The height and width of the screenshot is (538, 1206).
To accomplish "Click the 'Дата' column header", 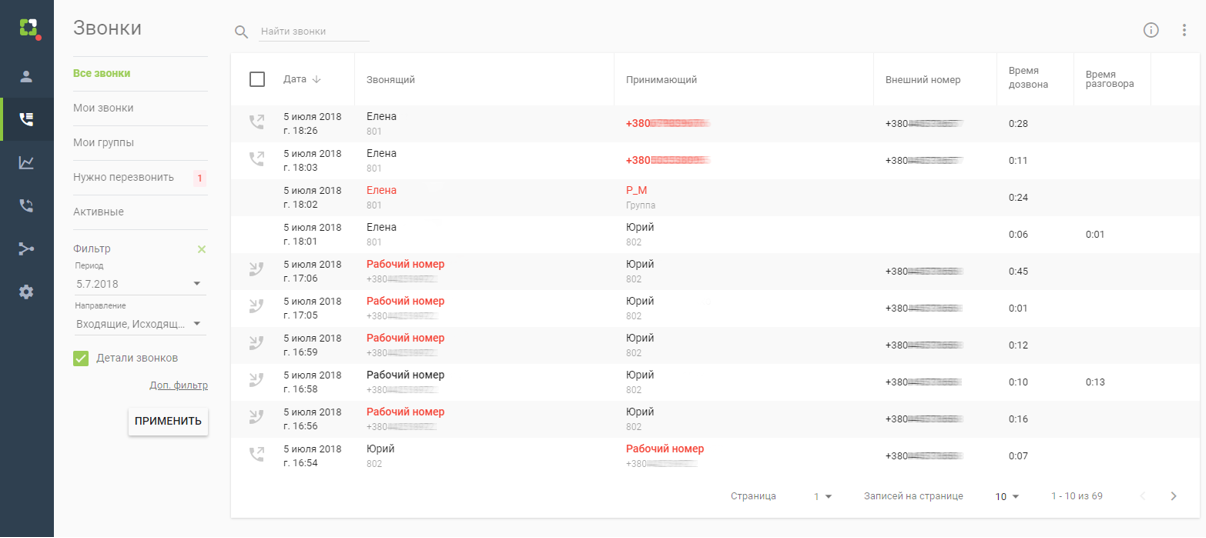I will click(x=295, y=79).
